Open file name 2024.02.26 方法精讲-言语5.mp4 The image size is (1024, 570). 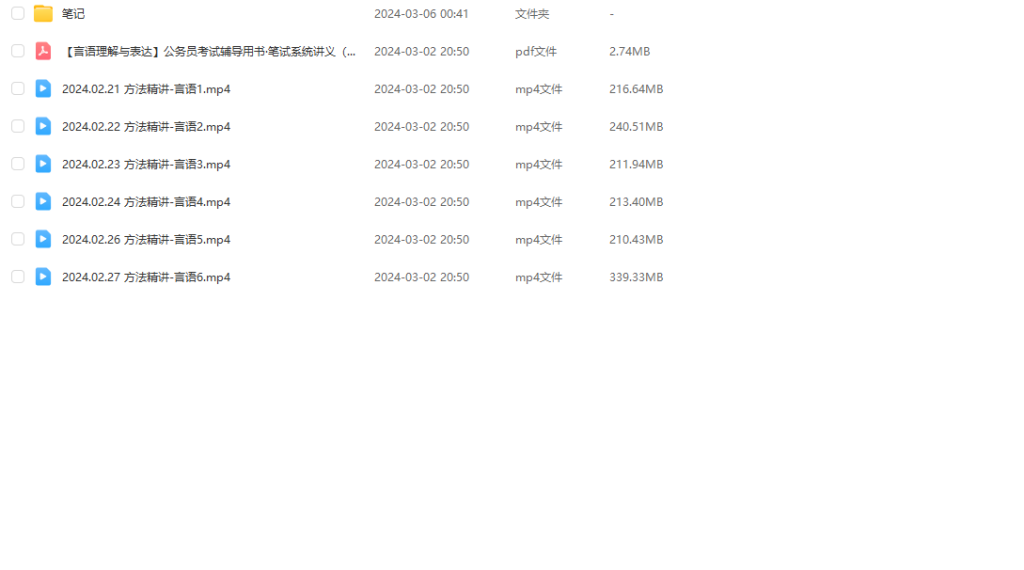pos(146,240)
